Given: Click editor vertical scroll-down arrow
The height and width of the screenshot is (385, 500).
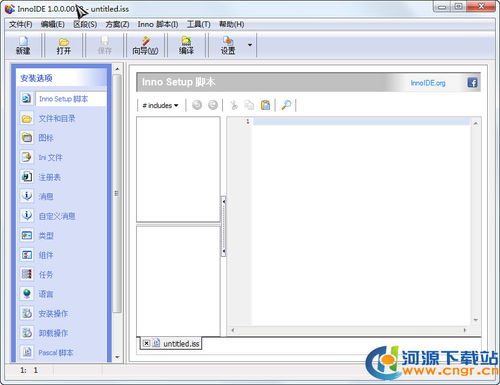Looking at the screenshot, I should (476, 320).
